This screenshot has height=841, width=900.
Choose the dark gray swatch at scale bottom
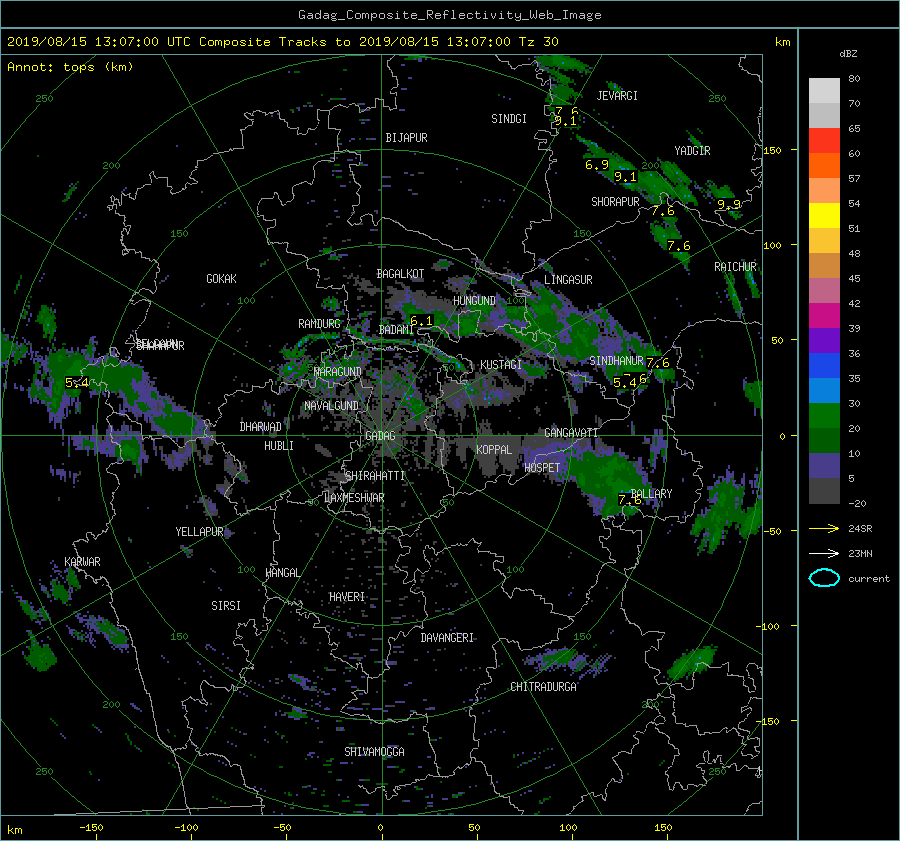click(824, 491)
